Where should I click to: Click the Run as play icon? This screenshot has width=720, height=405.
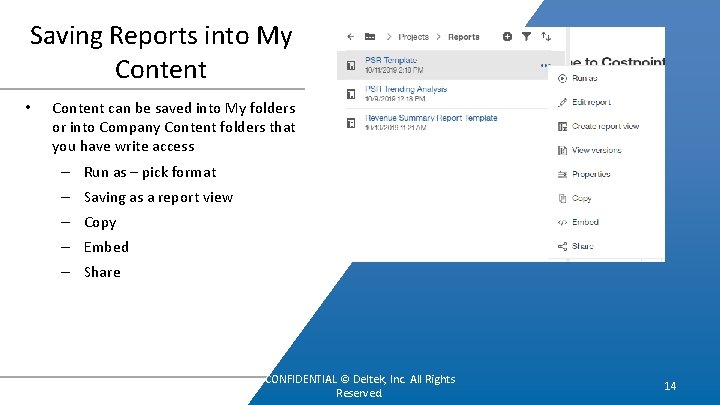(x=562, y=79)
